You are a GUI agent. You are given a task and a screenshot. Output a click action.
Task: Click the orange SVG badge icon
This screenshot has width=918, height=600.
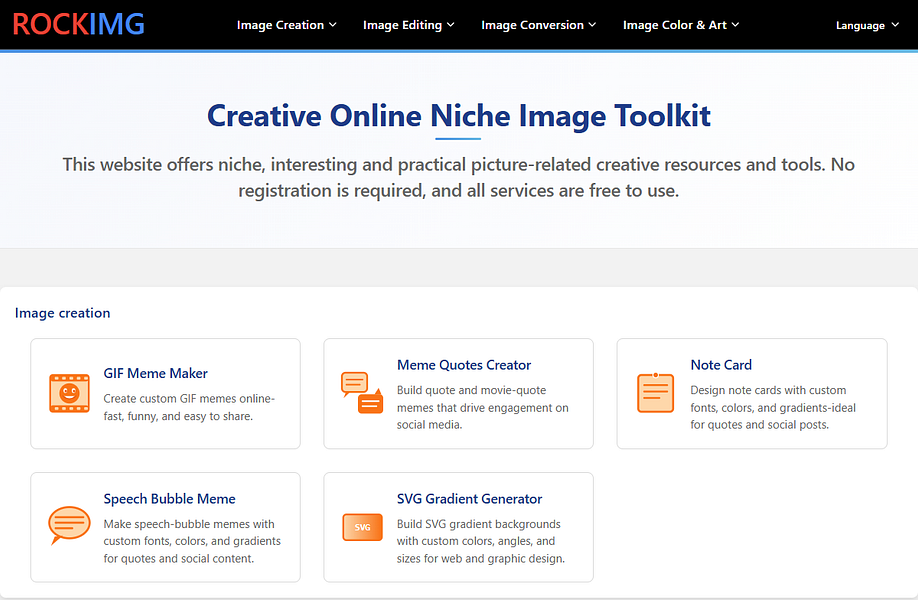click(x=362, y=527)
